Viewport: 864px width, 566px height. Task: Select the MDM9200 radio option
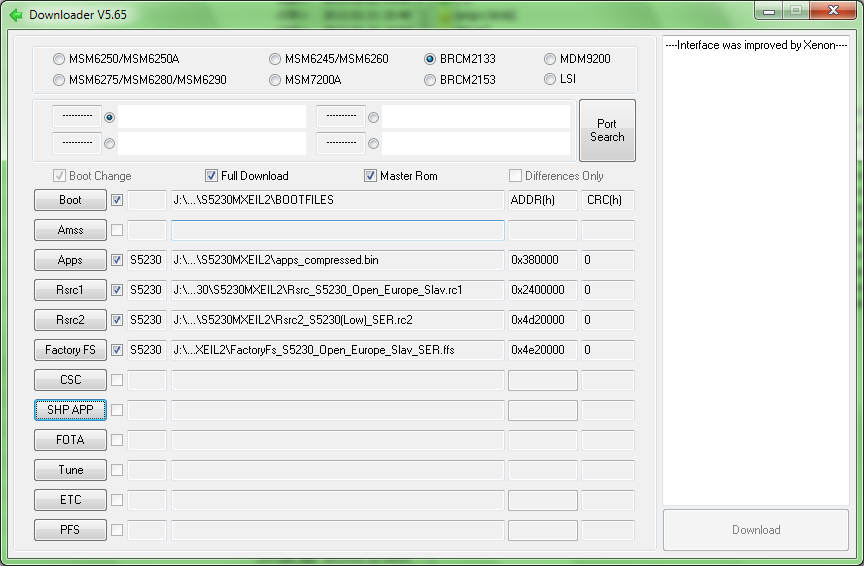[551, 59]
